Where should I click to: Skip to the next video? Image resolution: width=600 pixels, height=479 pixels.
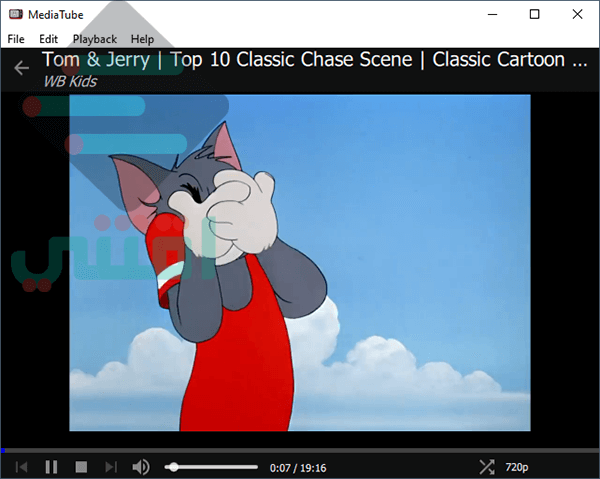pyautogui.click(x=111, y=467)
